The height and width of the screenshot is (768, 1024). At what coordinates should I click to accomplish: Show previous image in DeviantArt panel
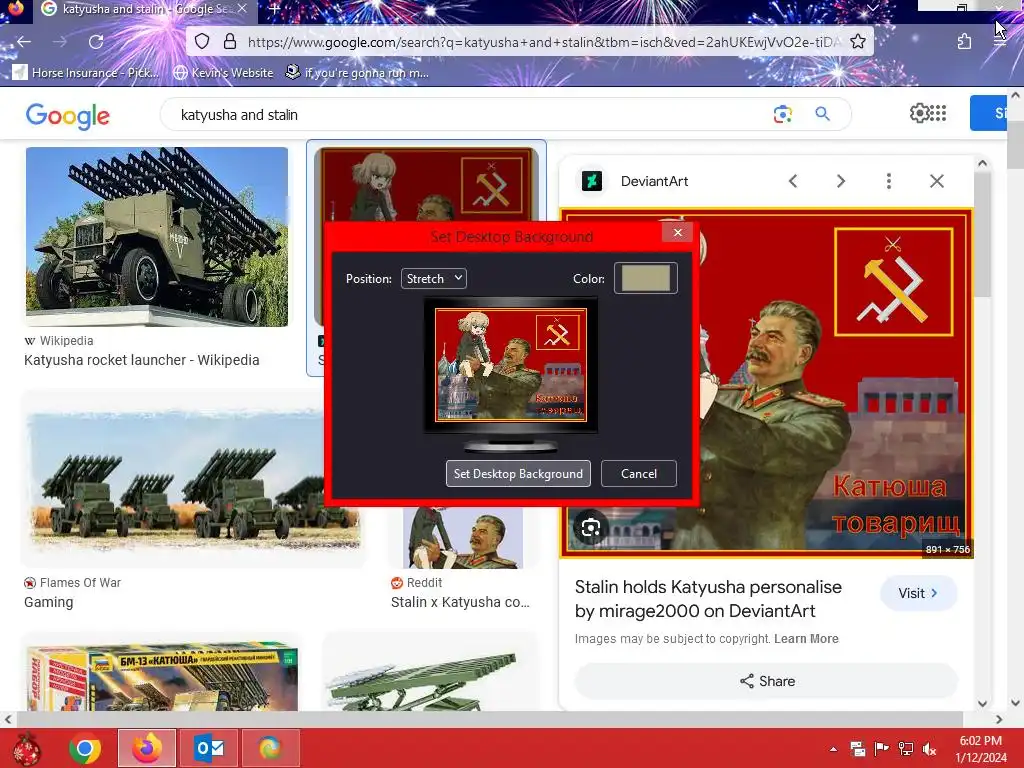(793, 181)
